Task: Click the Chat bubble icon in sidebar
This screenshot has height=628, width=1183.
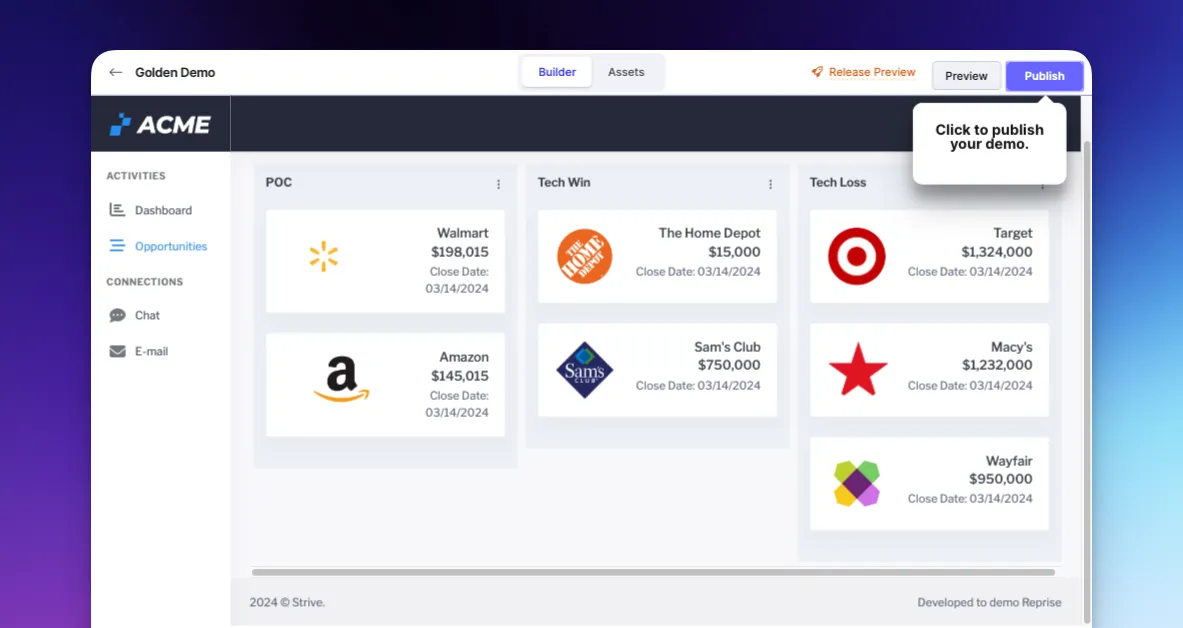Action: tap(117, 315)
